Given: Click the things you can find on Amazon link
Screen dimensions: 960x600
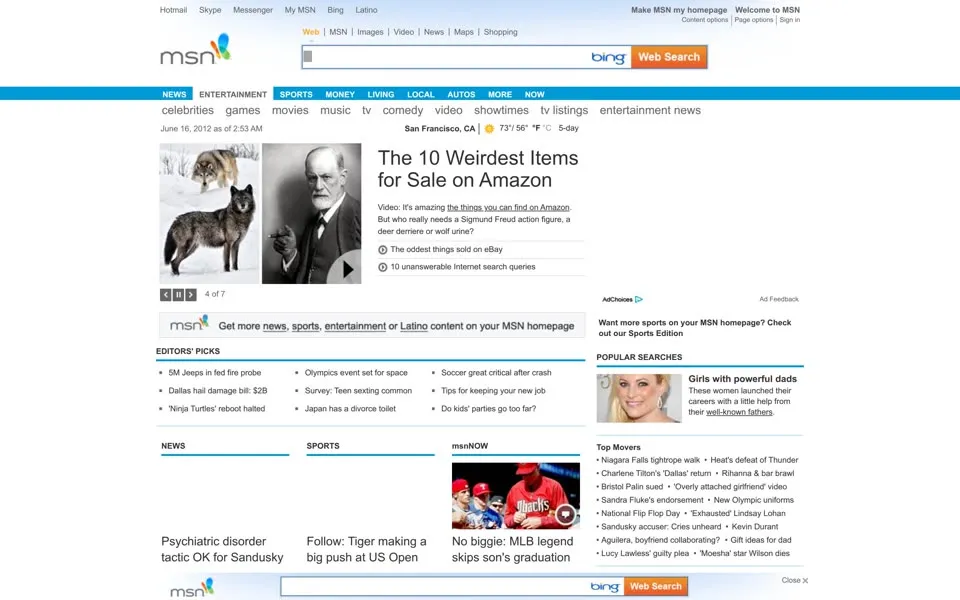Looking at the screenshot, I should [x=508, y=208].
